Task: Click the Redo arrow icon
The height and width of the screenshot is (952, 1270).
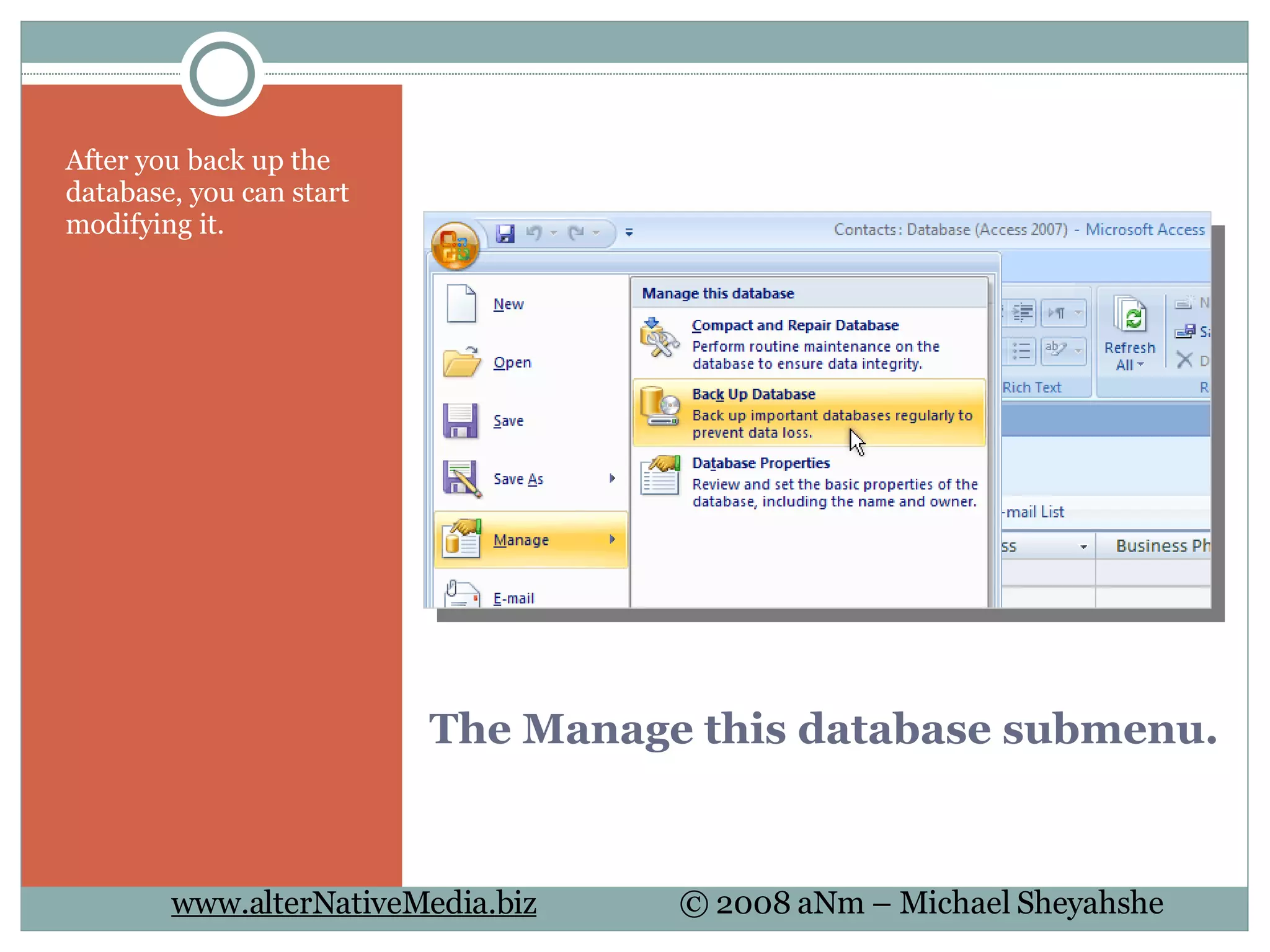Action: pyautogui.click(x=576, y=232)
